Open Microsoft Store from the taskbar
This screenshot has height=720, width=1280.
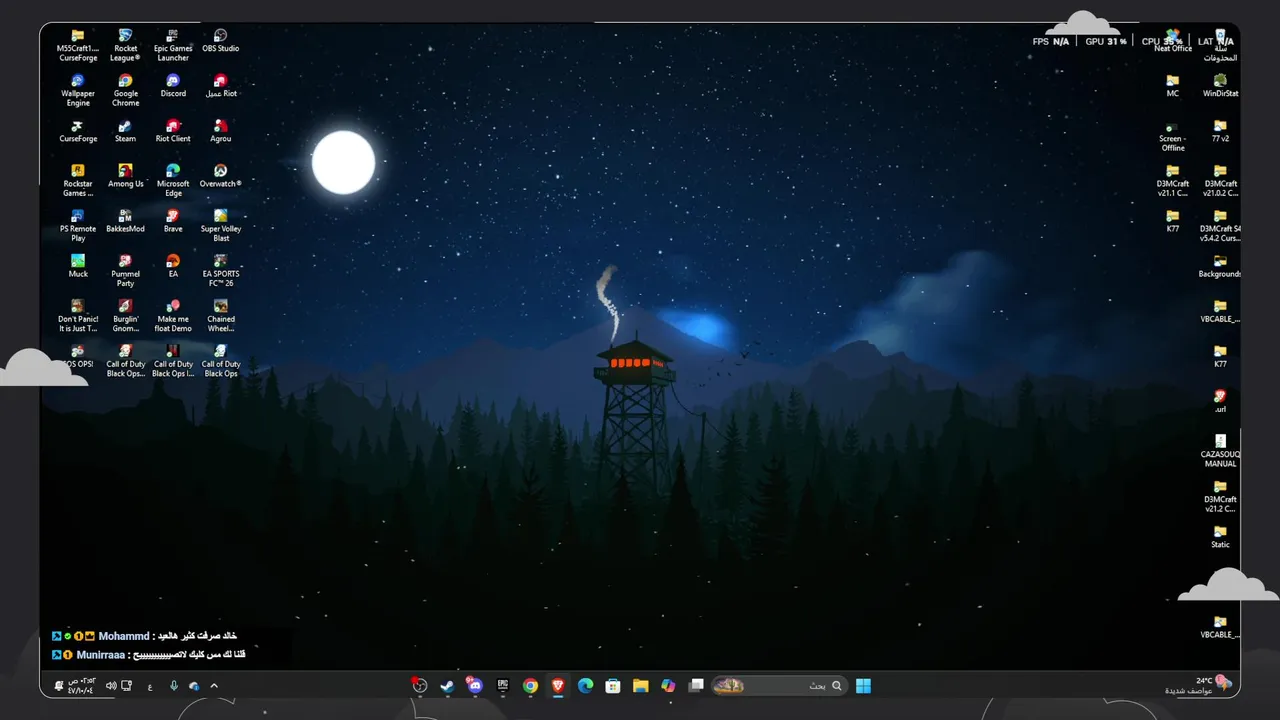tap(613, 685)
